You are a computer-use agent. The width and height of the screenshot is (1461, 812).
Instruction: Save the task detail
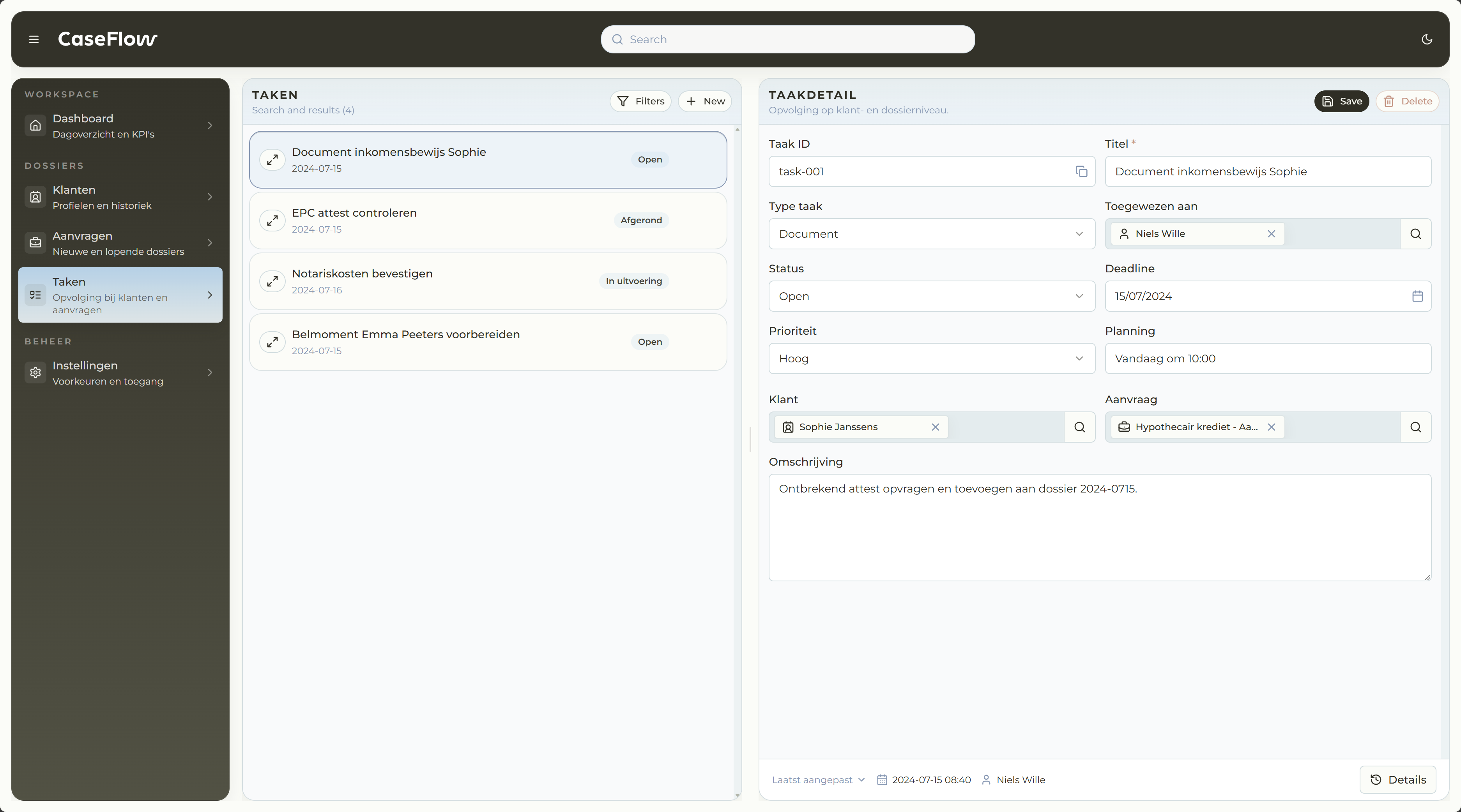coord(1341,101)
